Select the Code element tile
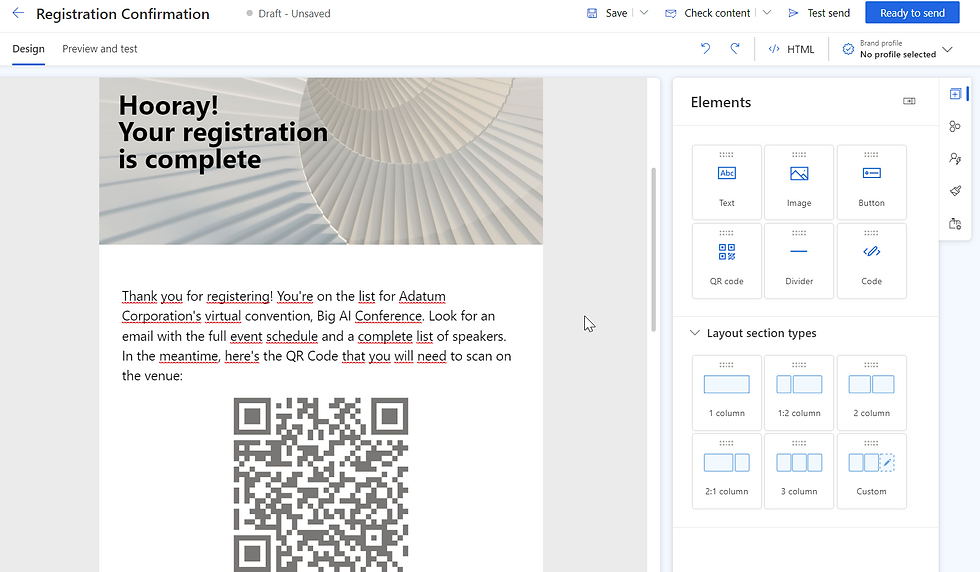This screenshot has width=980, height=572. tap(871, 261)
